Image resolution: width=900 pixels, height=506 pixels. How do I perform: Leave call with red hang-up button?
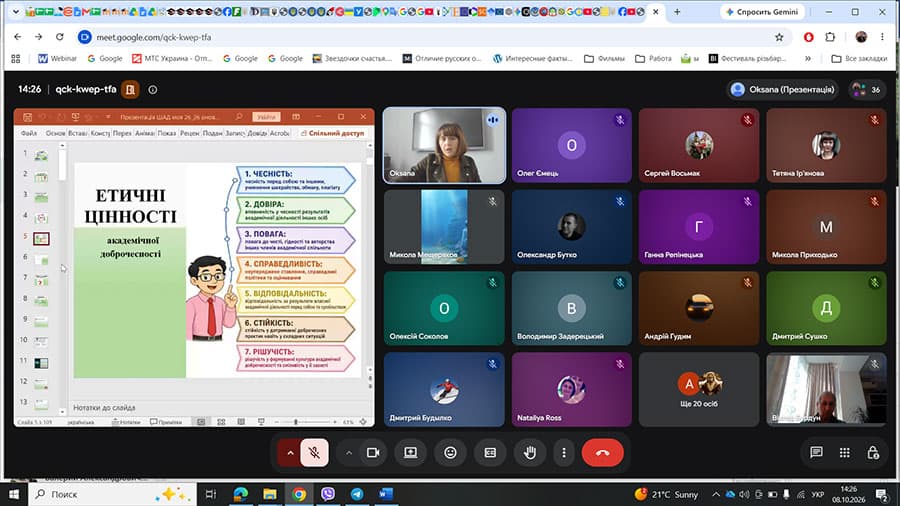[x=603, y=453]
